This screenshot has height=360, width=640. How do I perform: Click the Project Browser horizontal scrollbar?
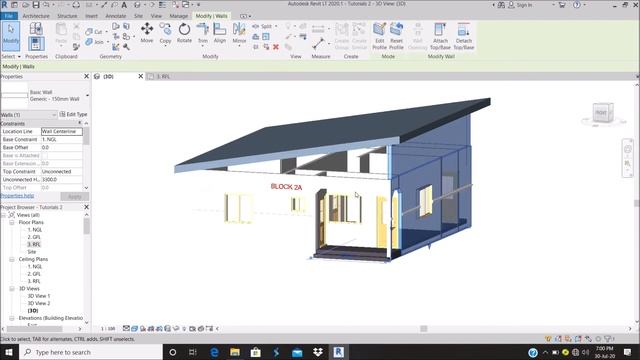(35, 329)
